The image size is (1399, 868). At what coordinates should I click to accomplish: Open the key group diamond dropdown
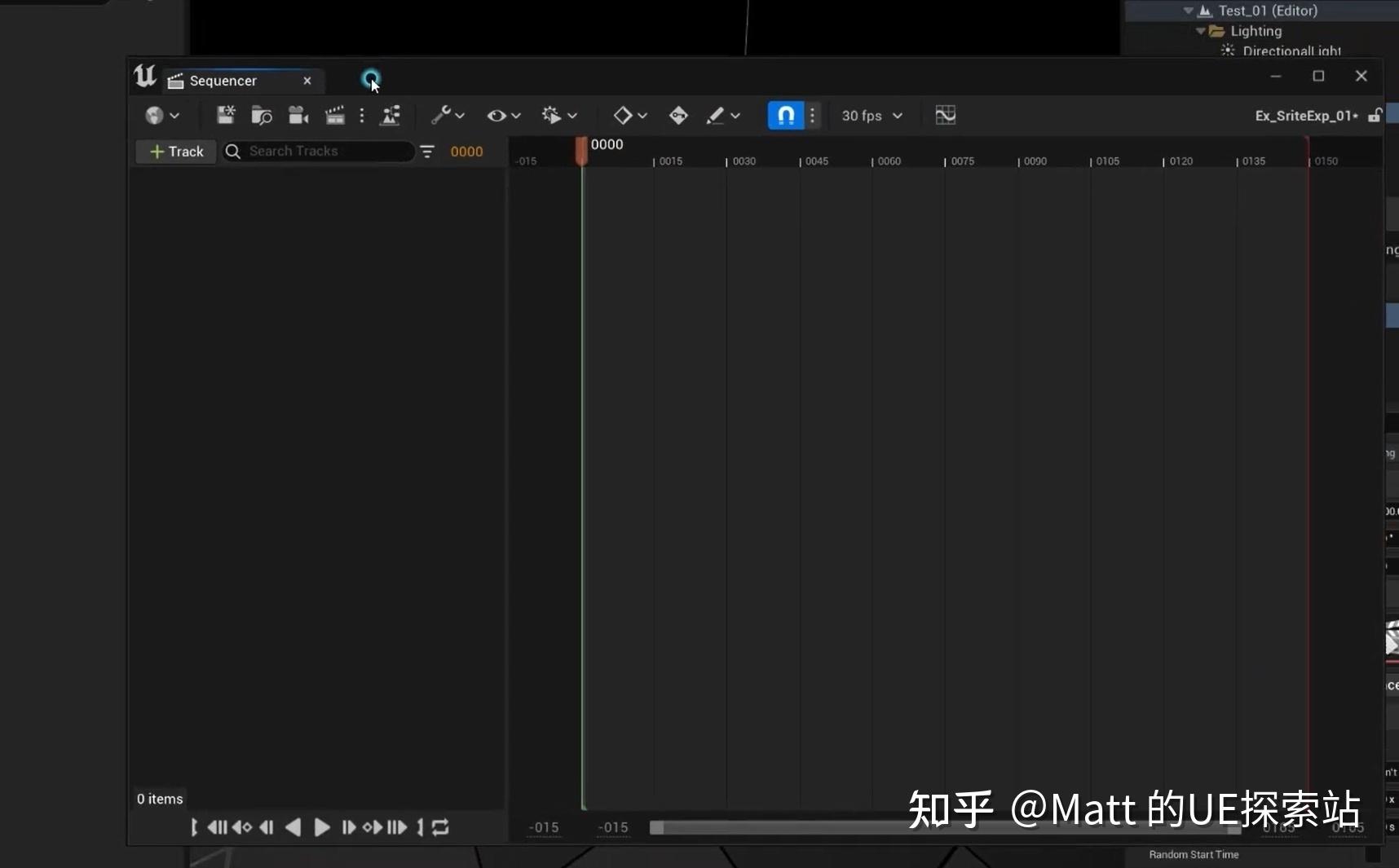click(630, 116)
